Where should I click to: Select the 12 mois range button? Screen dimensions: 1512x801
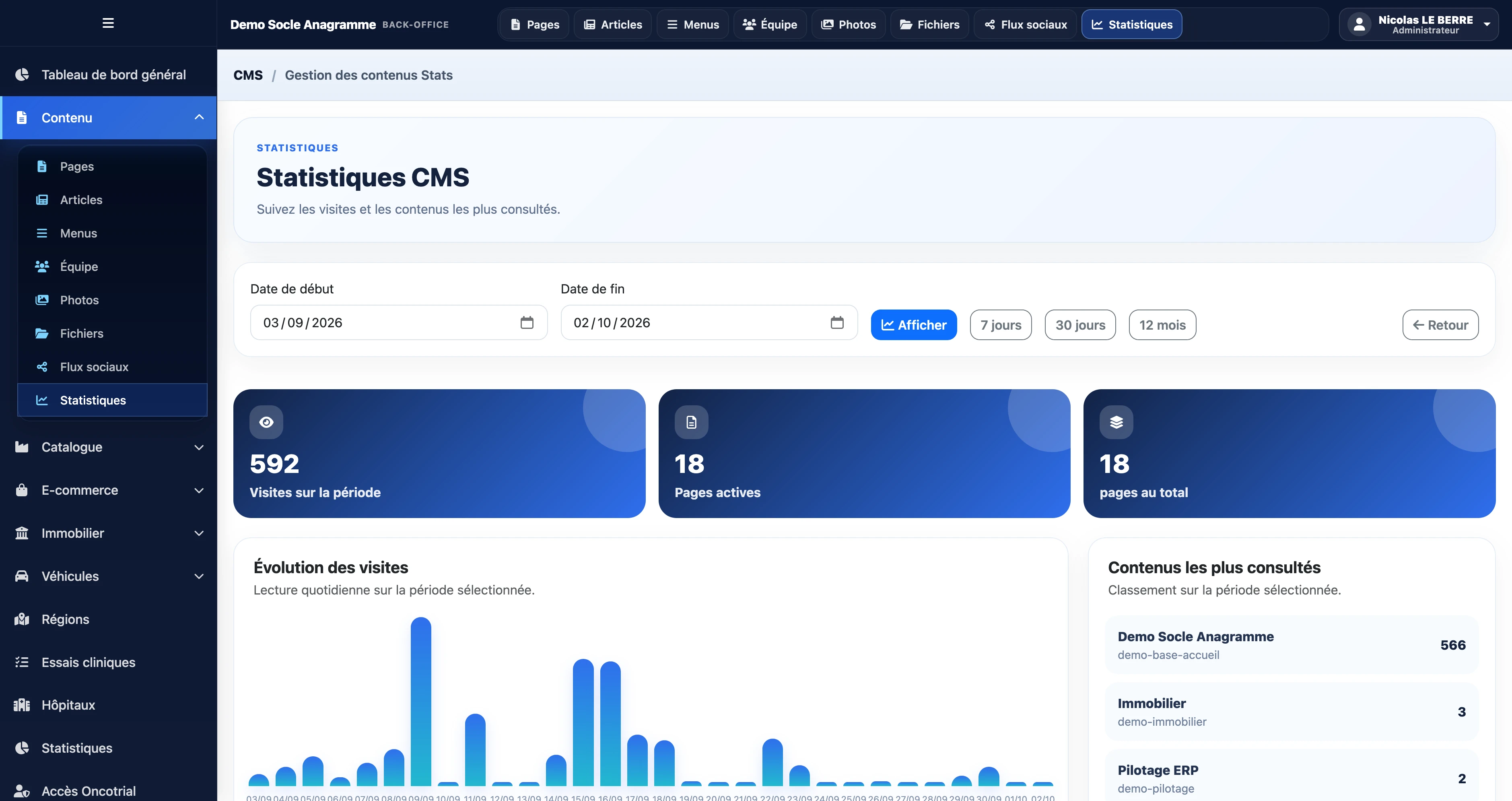click(x=1162, y=325)
